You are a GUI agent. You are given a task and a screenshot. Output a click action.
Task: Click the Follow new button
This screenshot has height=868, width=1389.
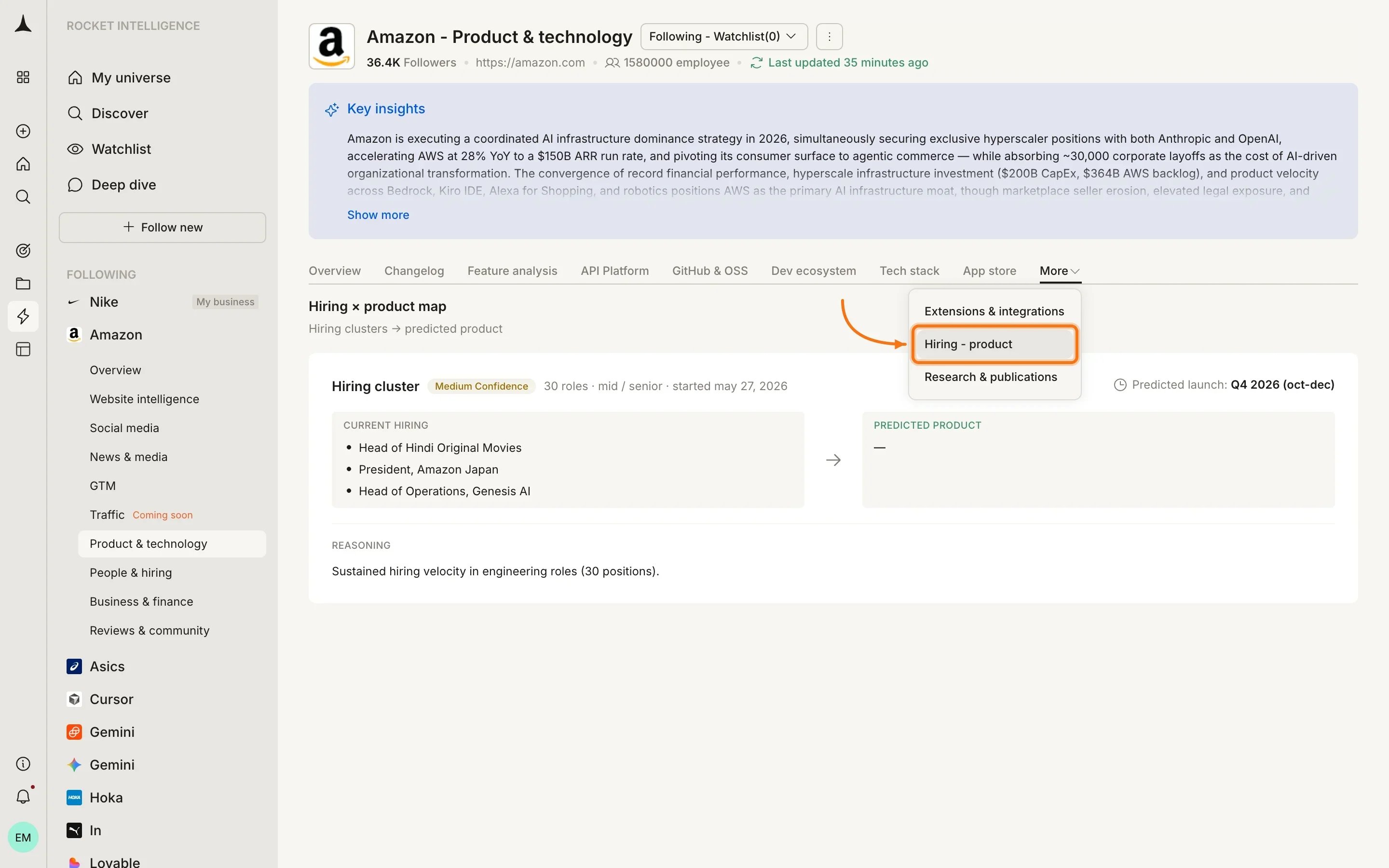click(163, 227)
